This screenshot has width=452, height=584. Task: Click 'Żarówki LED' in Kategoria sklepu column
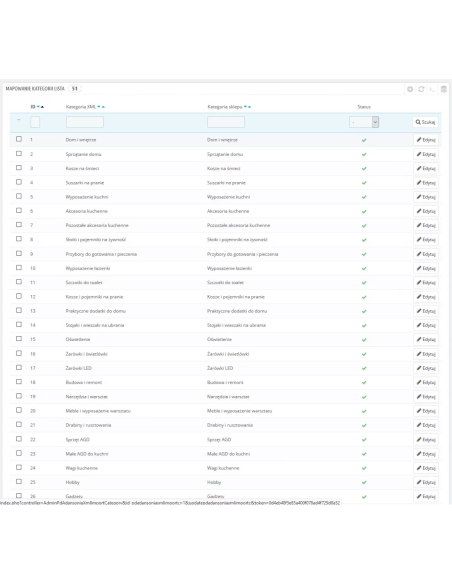[220, 368]
